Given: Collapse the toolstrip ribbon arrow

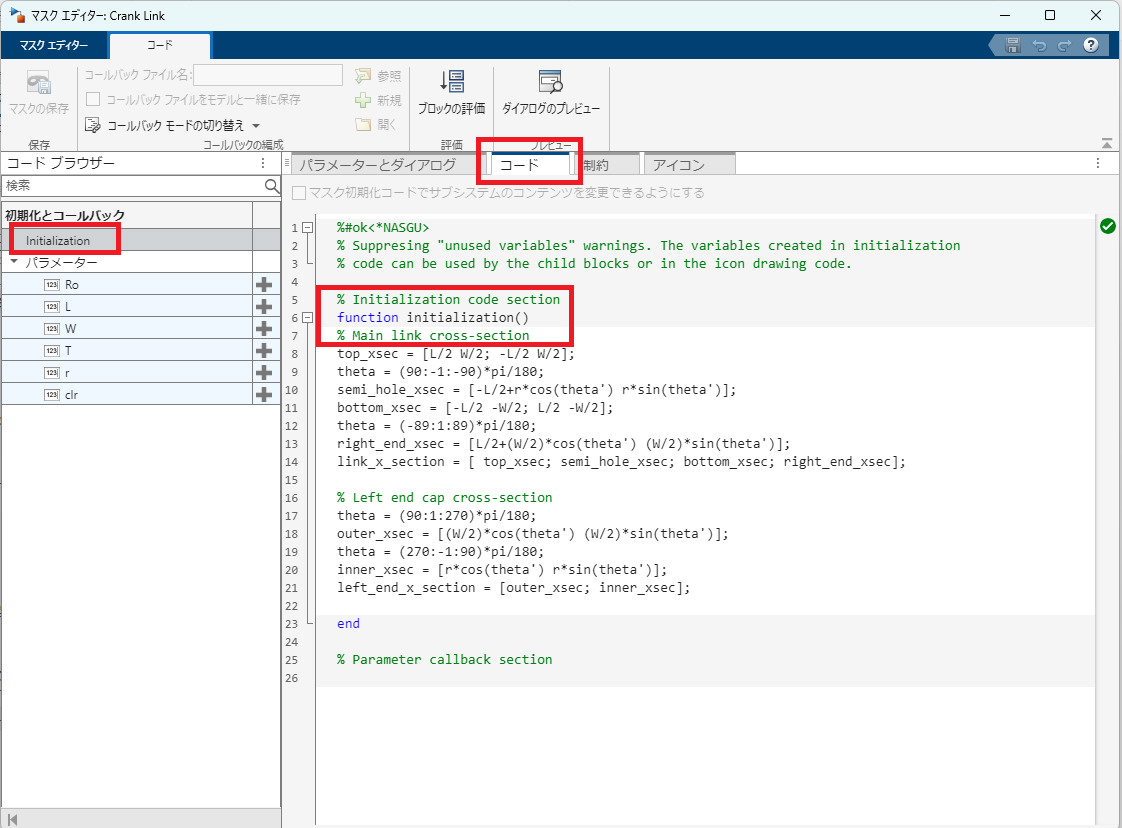Looking at the screenshot, I should pos(1107,144).
